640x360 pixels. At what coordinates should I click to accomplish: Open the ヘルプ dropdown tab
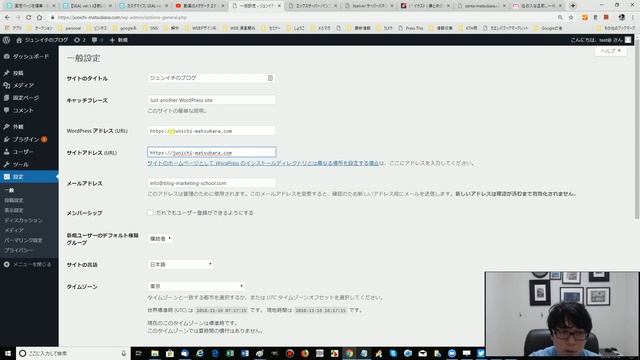(611, 51)
